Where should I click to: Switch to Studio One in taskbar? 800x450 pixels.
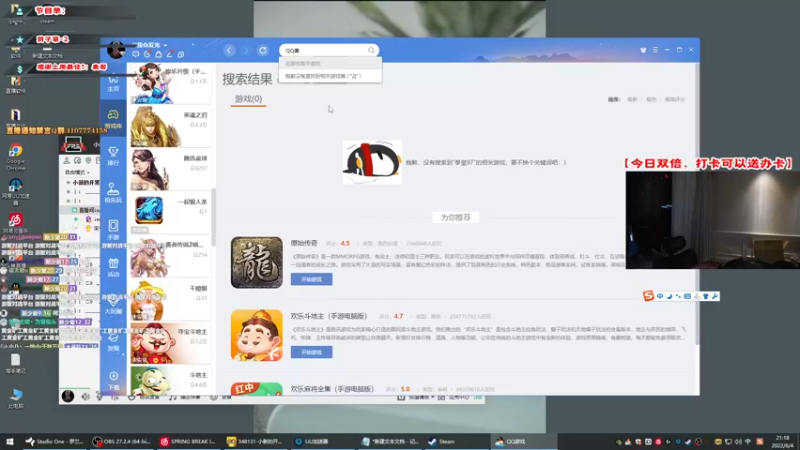54,441
